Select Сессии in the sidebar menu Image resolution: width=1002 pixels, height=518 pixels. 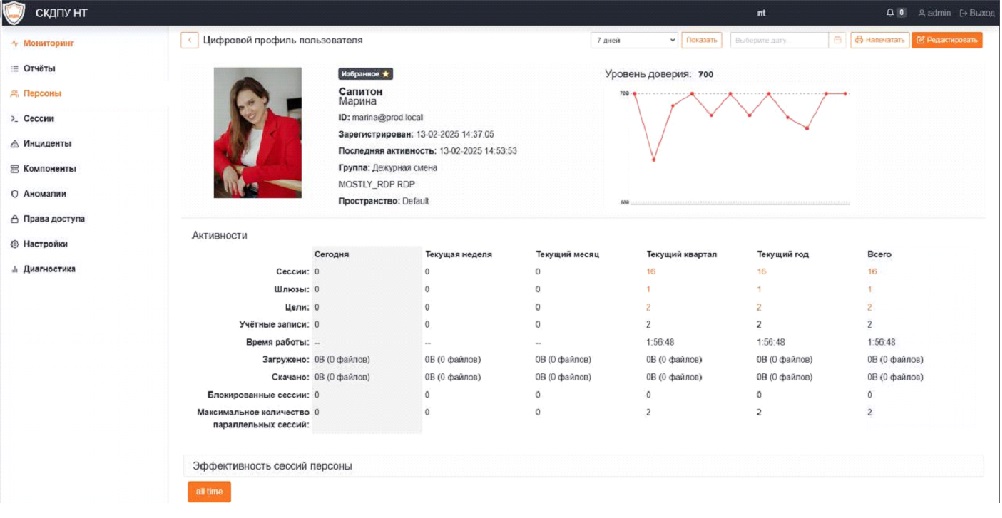pos(38,119)
